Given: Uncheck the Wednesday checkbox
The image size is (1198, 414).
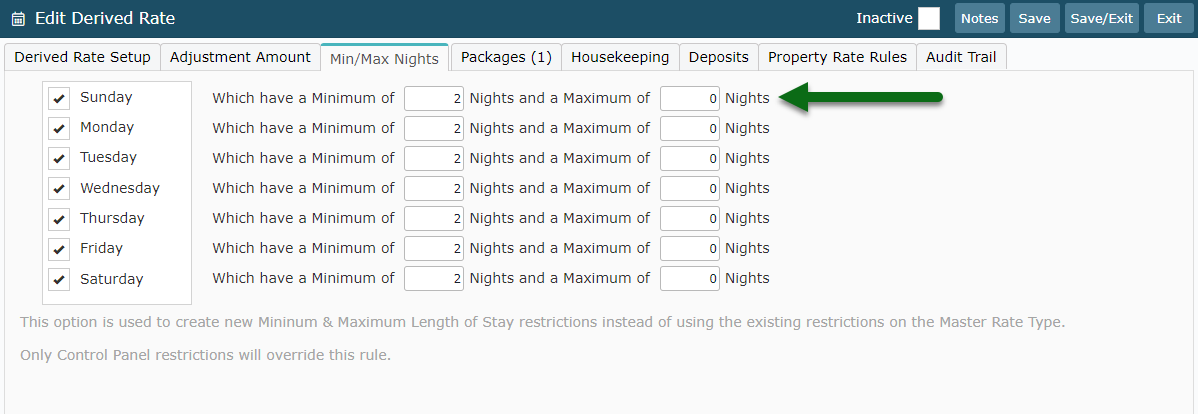Looking at the screenshot, I should coord(59,189).
